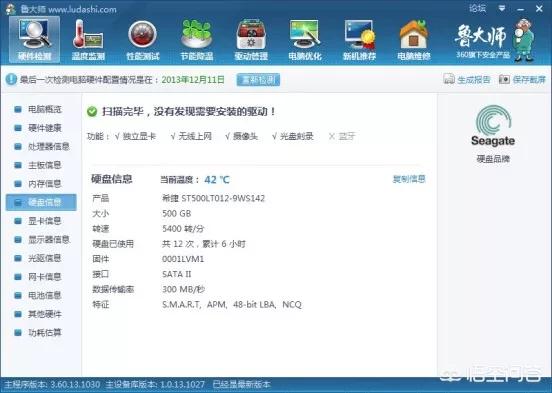Click the 300 MB/秒 transfer rate value
The width and height of the screenshot is (552, 393).
(183, 289)
